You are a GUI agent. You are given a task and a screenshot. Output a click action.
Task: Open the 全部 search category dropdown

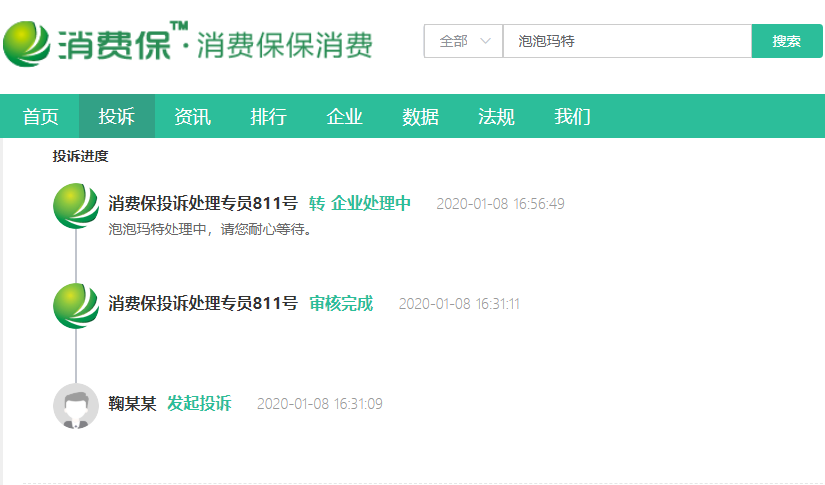tap(464, 41)
